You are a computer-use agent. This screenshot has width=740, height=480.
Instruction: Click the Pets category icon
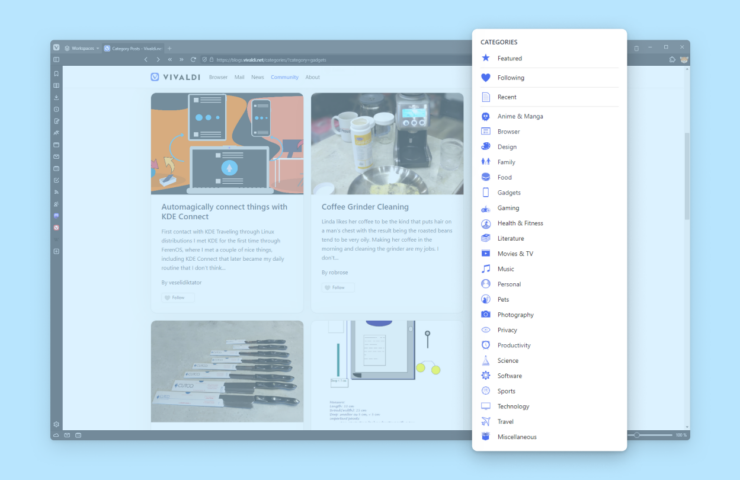486,299
